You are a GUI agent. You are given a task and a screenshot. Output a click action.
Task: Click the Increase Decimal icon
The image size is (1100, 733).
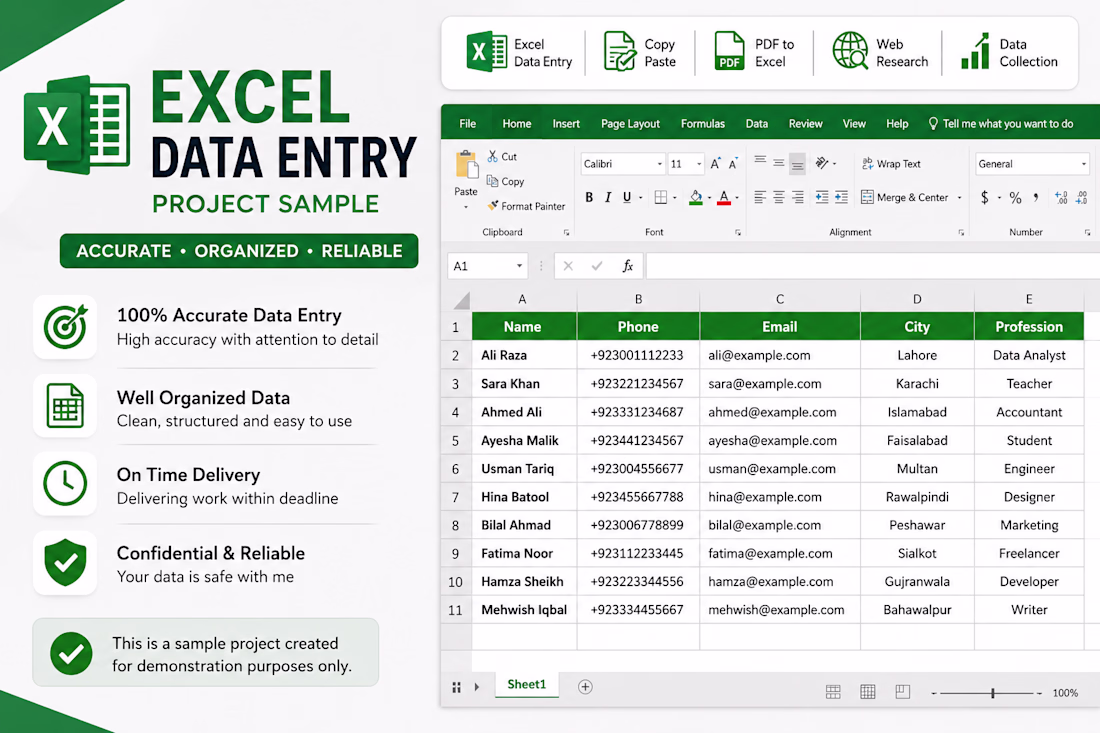point(1061,197)
